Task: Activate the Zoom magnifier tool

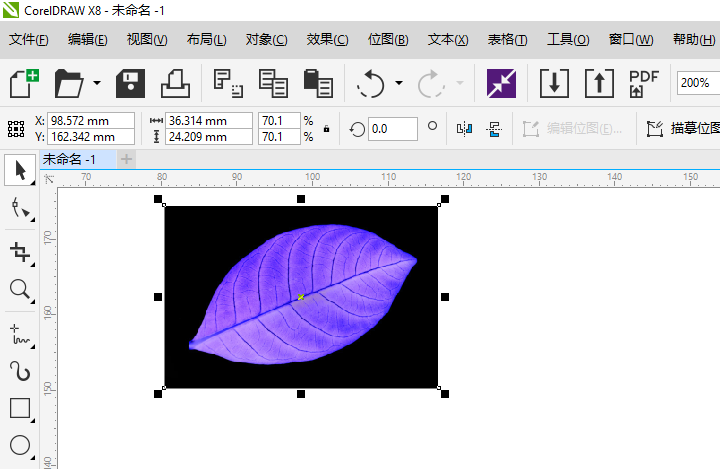Action: point(19,290)
